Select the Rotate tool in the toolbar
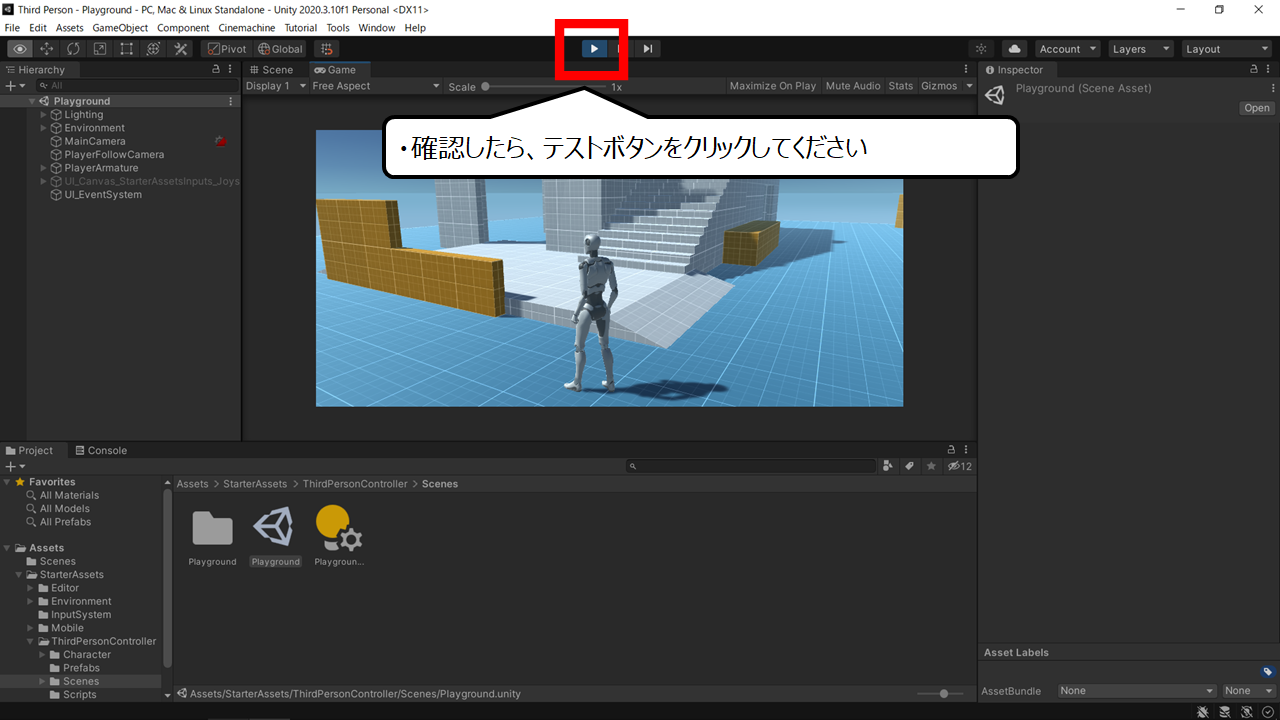This screenshot has width=1280, height=720. pos(74,49)
